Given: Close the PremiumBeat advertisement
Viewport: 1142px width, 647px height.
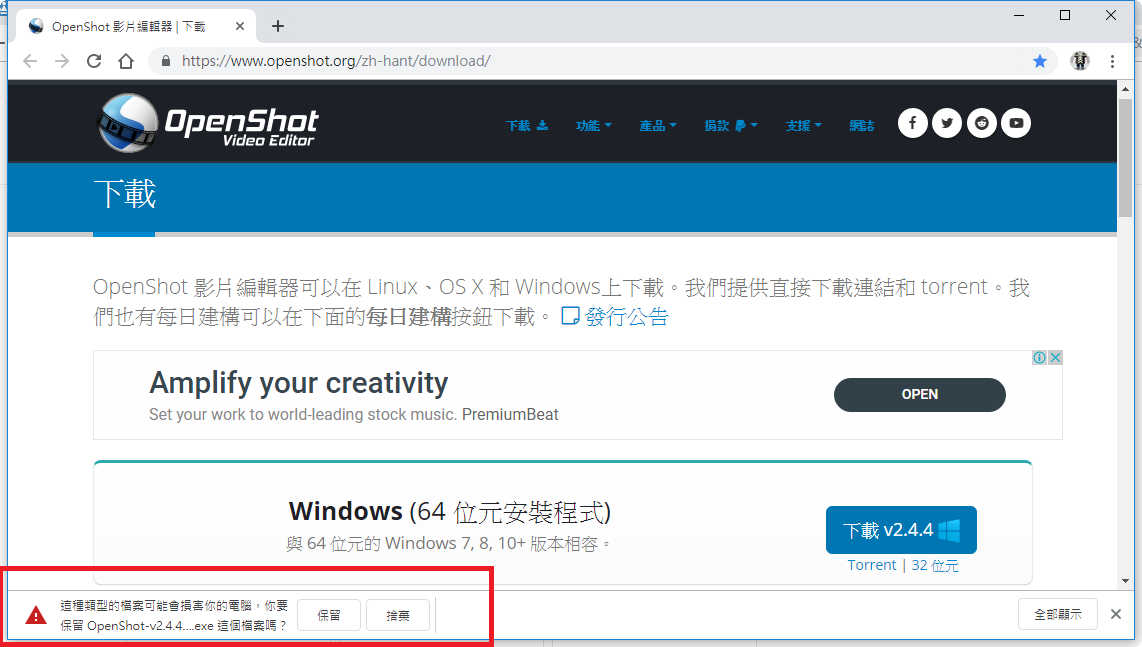Looking at the screenshot, I should click(x=1055, y=358).
